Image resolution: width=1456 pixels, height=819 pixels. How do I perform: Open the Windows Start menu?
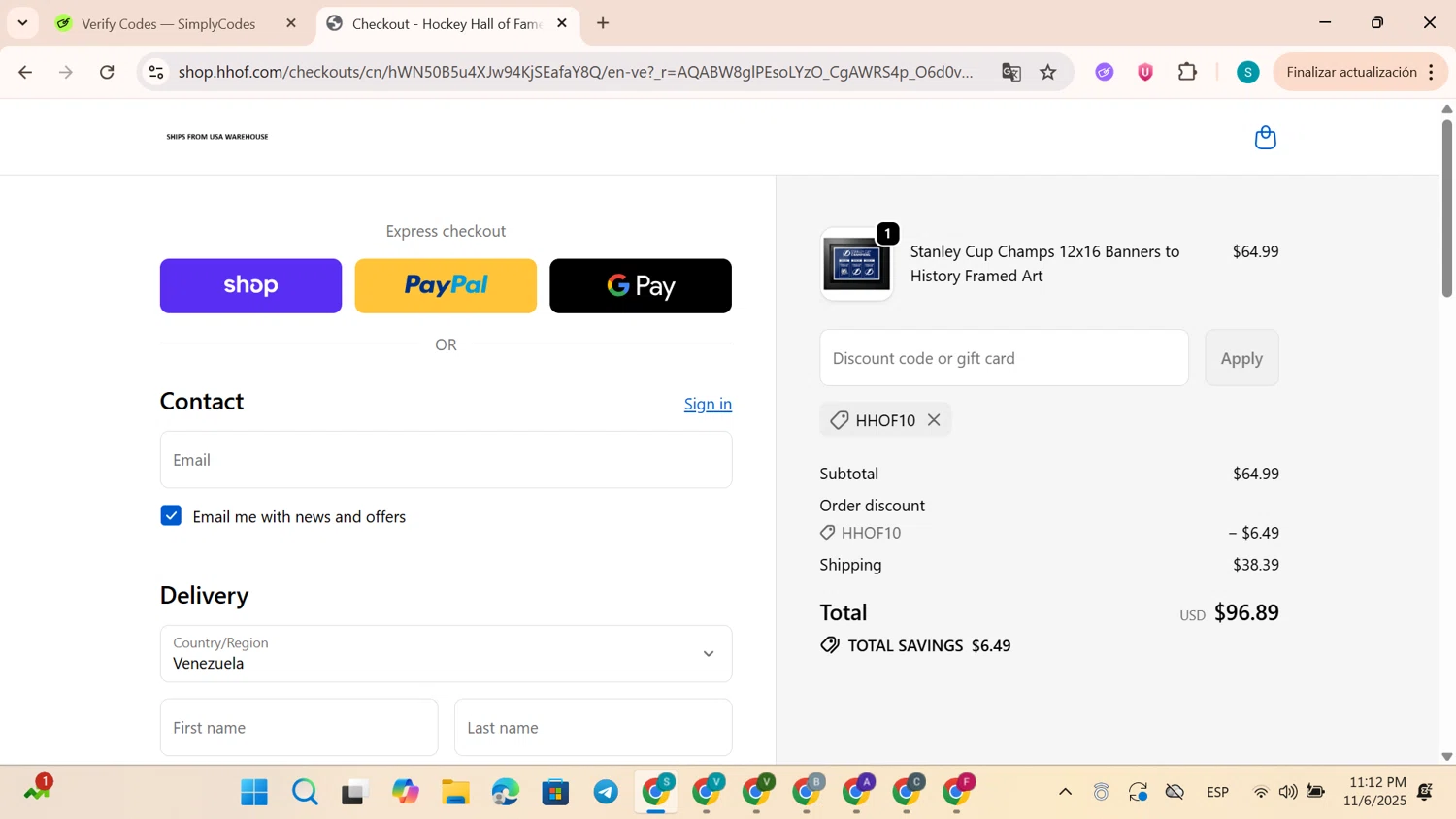[x=254, y=793]
